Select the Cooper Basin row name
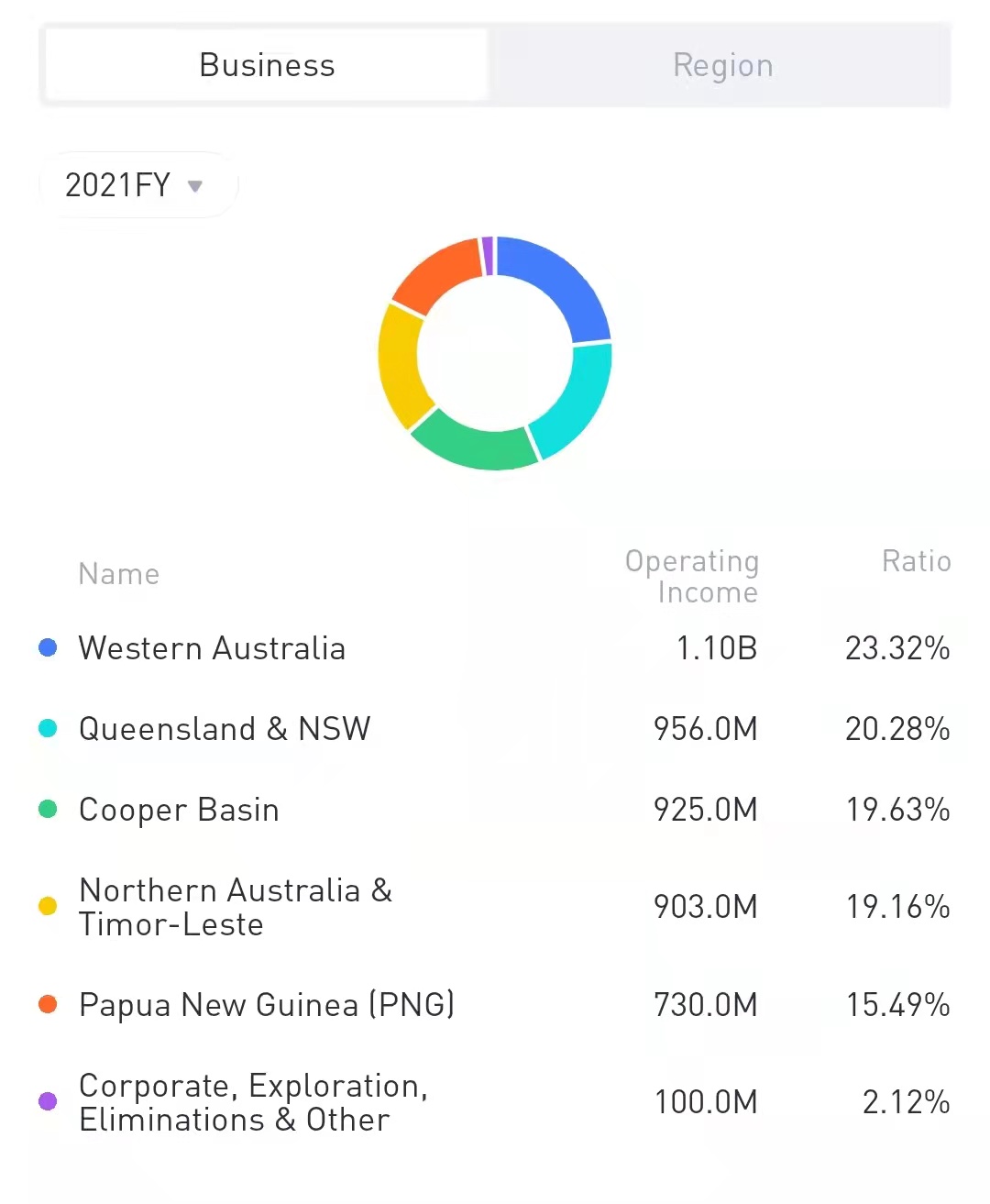The image size is (990, 1204). click(179, 811)
